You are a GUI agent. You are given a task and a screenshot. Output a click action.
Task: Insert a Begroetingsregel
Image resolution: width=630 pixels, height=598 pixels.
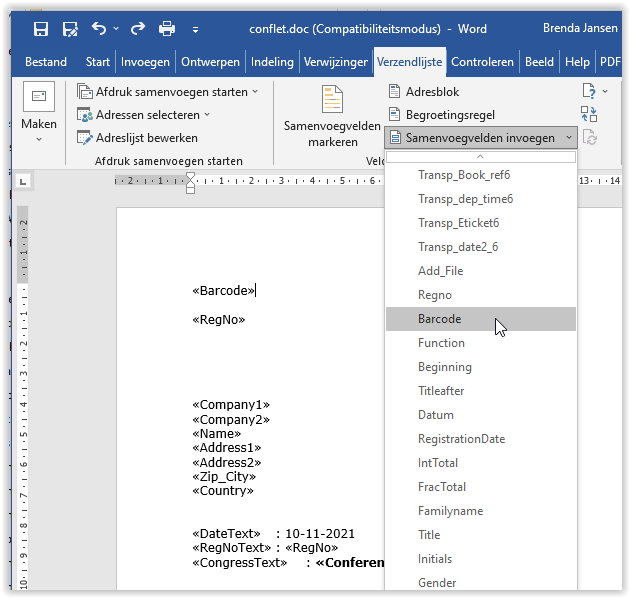pos(442,115)
